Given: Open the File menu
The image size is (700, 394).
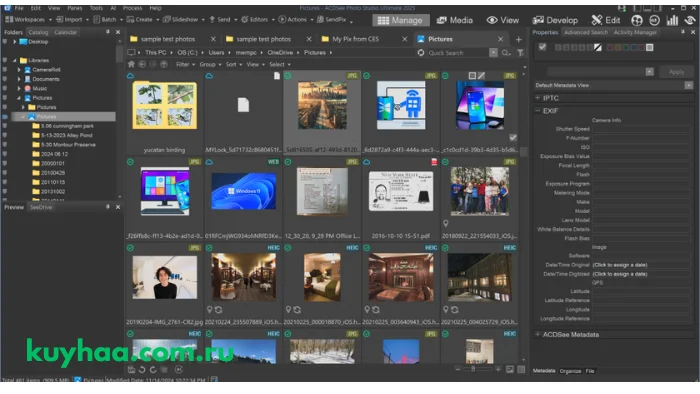Looking at the screenshot, I should coord(19,8).
